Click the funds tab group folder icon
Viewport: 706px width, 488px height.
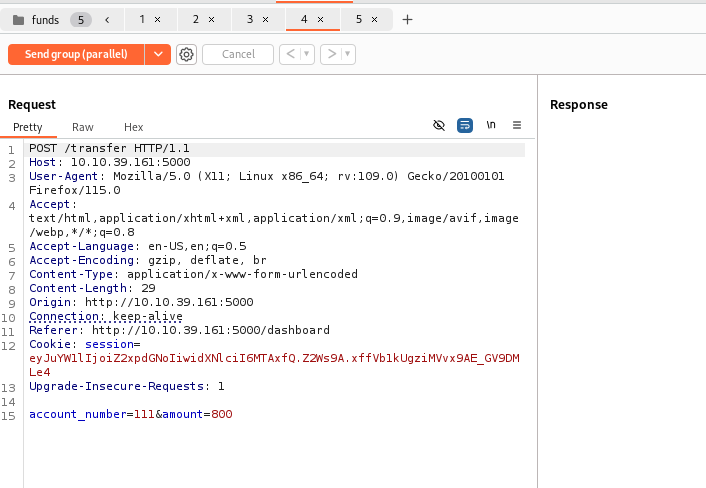tap(18, 20)
